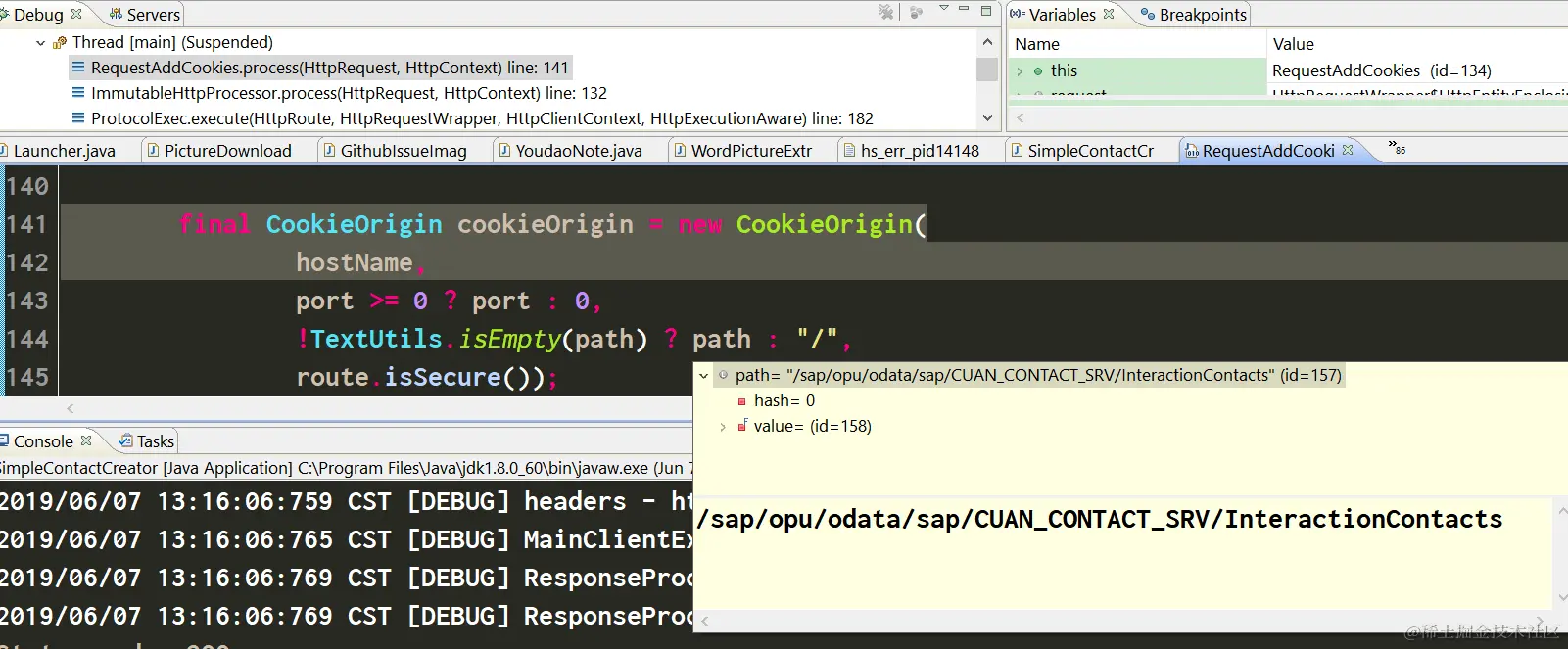The image size is (1568, 649).
Task: Switch to the Servers tab
Action: point(144,15)
